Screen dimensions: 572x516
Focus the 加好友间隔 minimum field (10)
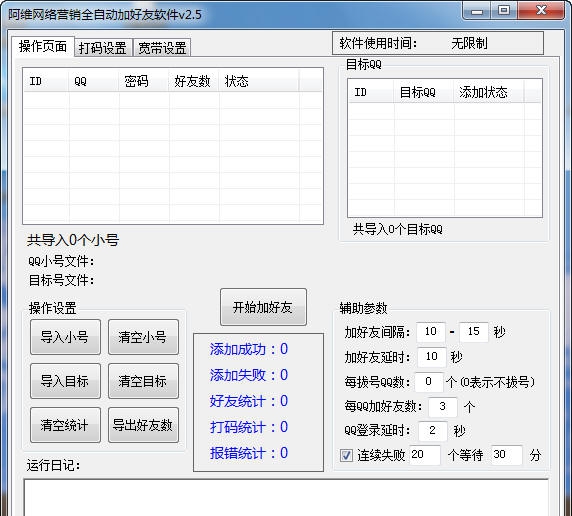point(430,332)
